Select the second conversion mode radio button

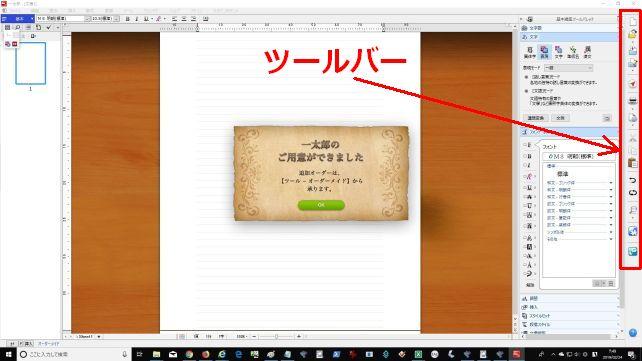click(x=527, y=91)
